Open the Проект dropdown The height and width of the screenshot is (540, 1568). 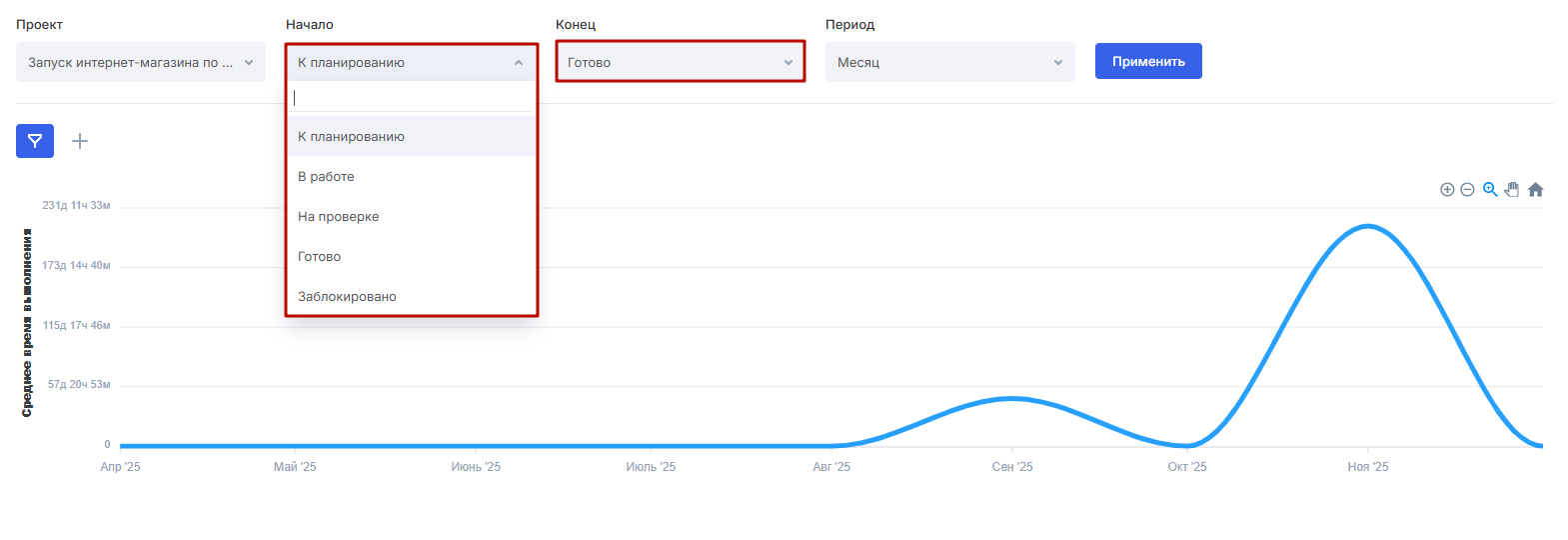(141, 62)
